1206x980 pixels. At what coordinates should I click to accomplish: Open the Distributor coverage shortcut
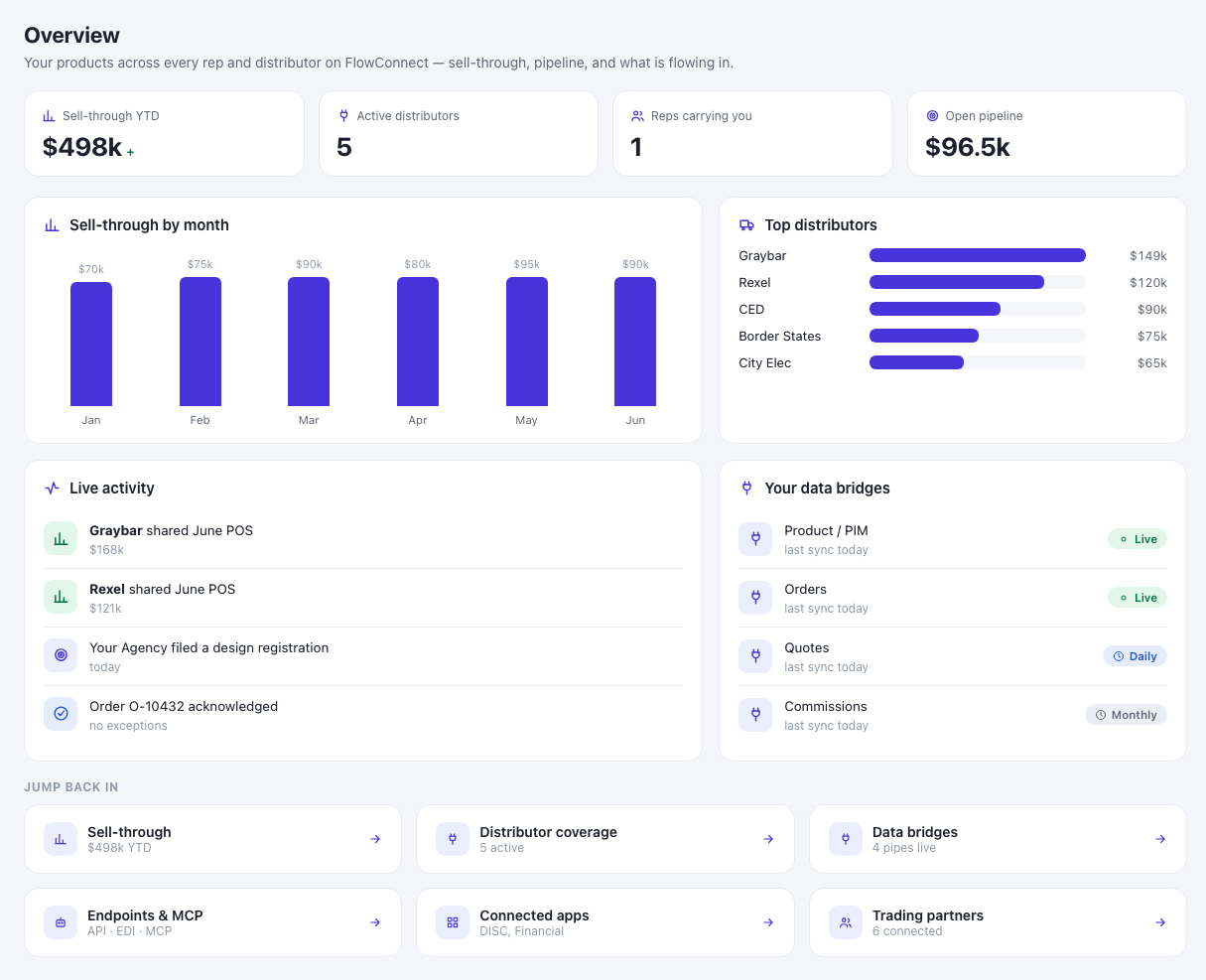(605, 839)
